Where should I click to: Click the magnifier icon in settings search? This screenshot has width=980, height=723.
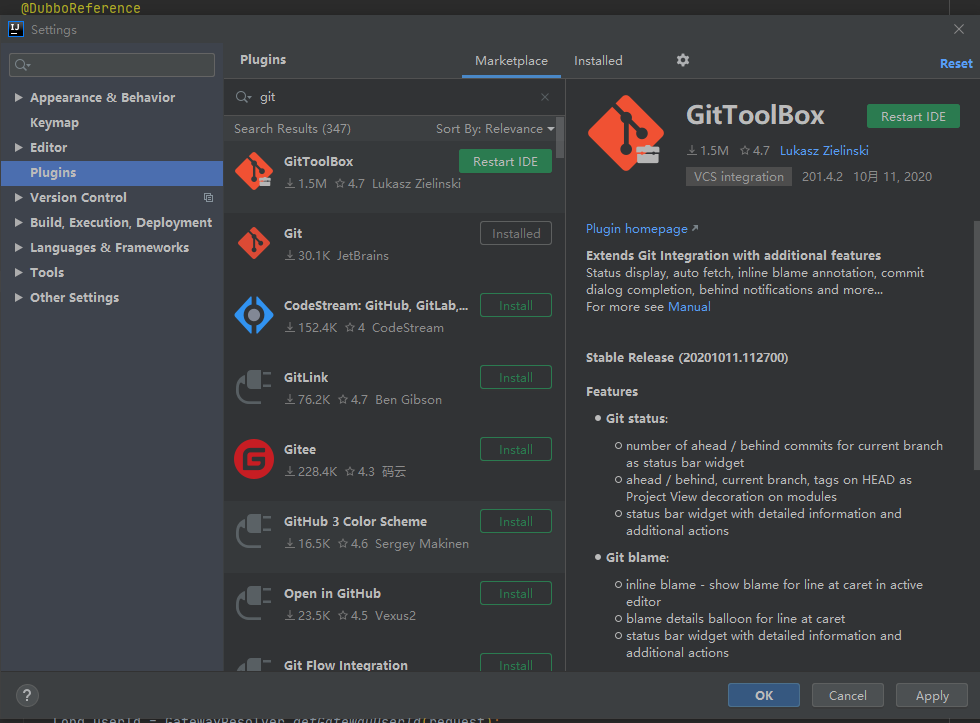pyautogui.click(x=22, y=65)
